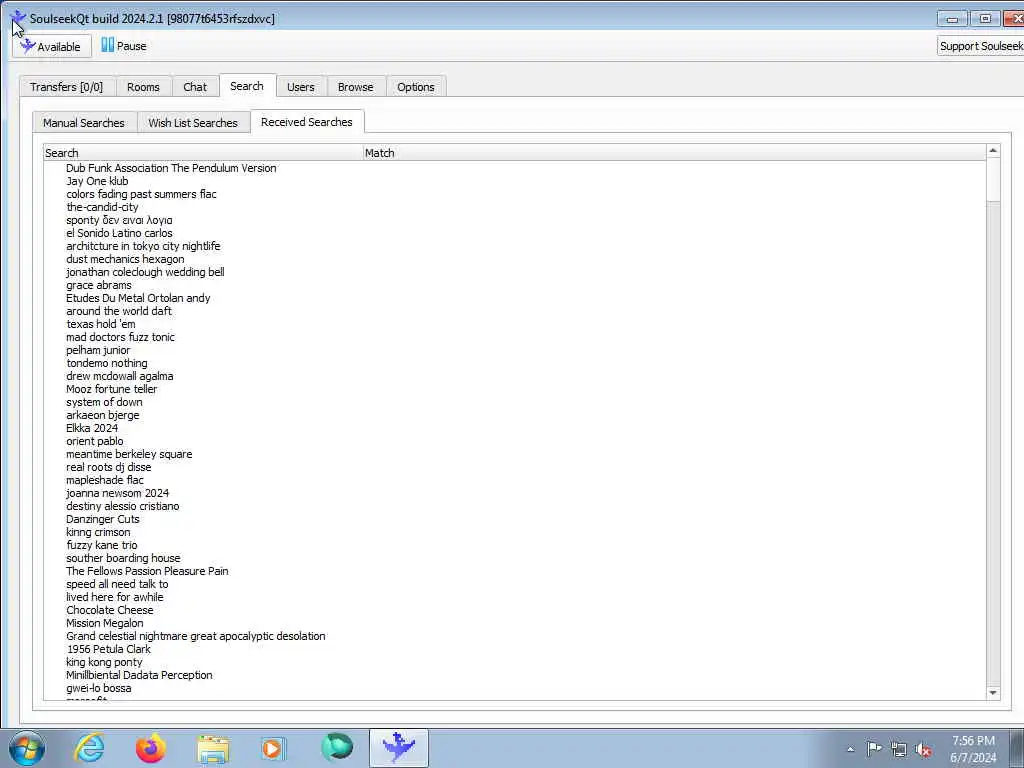The height and width of the screenshot is (768, 1024).
Task: Open the Chat tab
Action: click(x=195, y=87)
